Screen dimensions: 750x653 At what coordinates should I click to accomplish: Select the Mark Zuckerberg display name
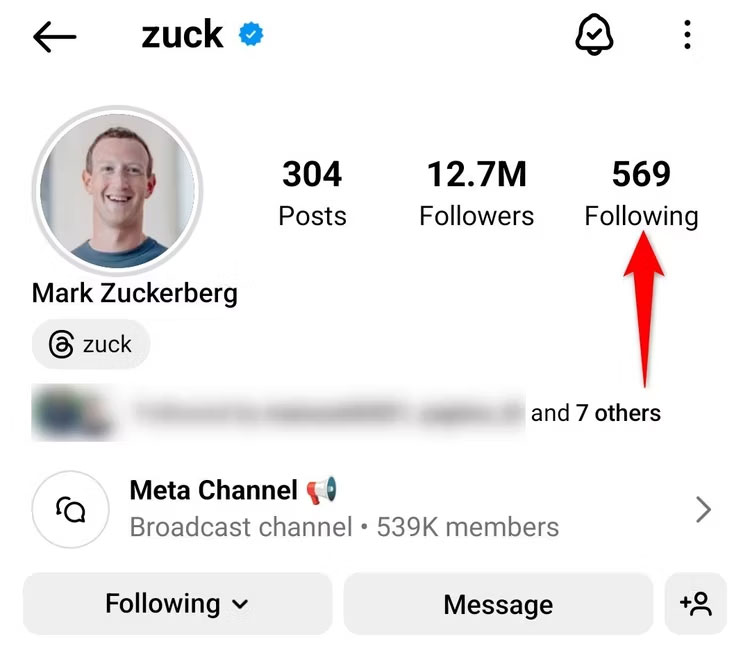pos(135,292)
